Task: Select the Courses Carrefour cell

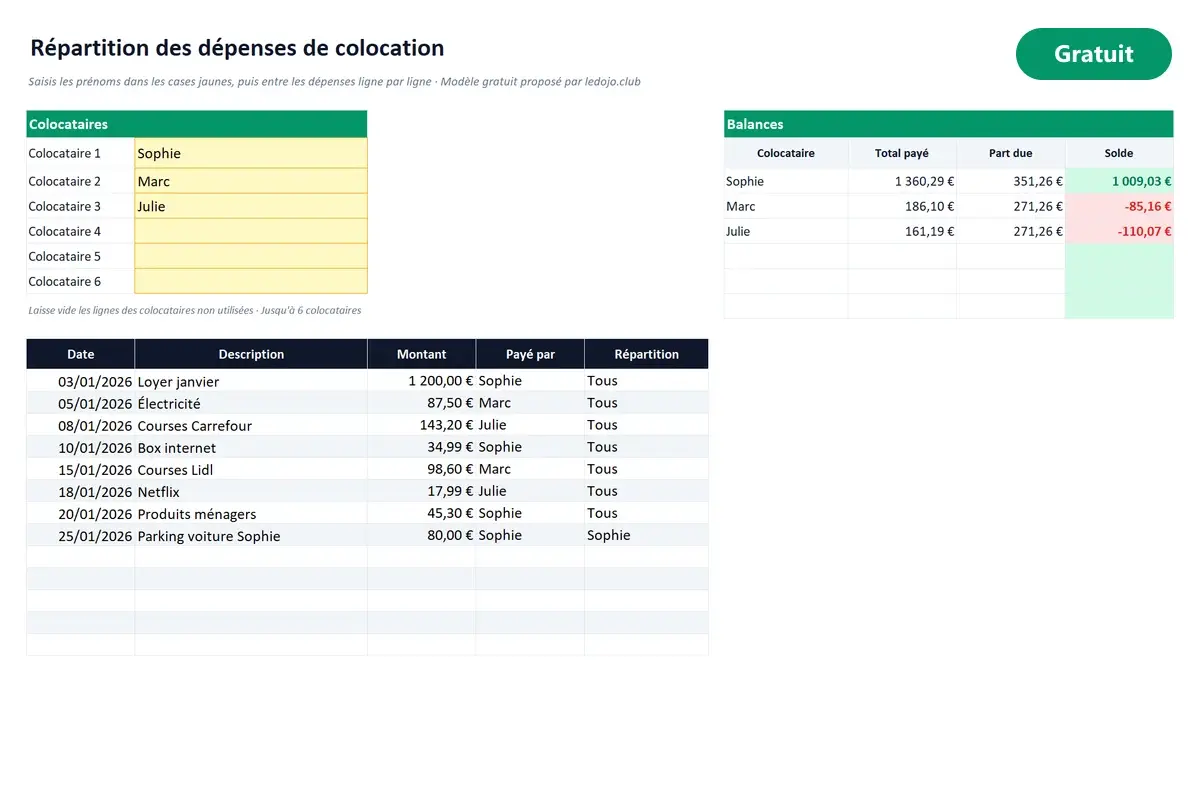Action: tap(251, 425)
